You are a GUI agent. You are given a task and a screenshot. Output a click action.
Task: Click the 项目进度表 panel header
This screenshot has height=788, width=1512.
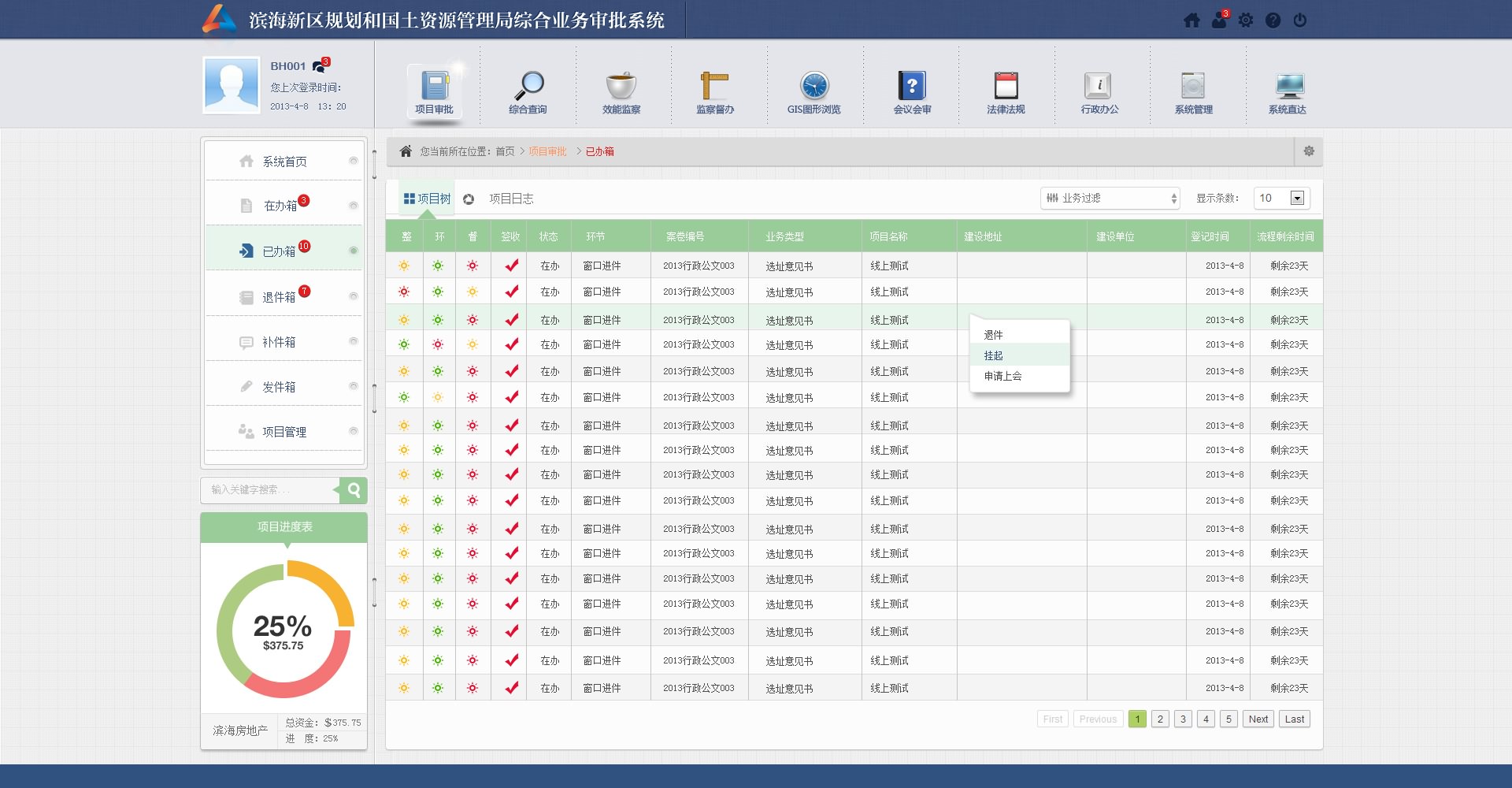coord(284,527)
